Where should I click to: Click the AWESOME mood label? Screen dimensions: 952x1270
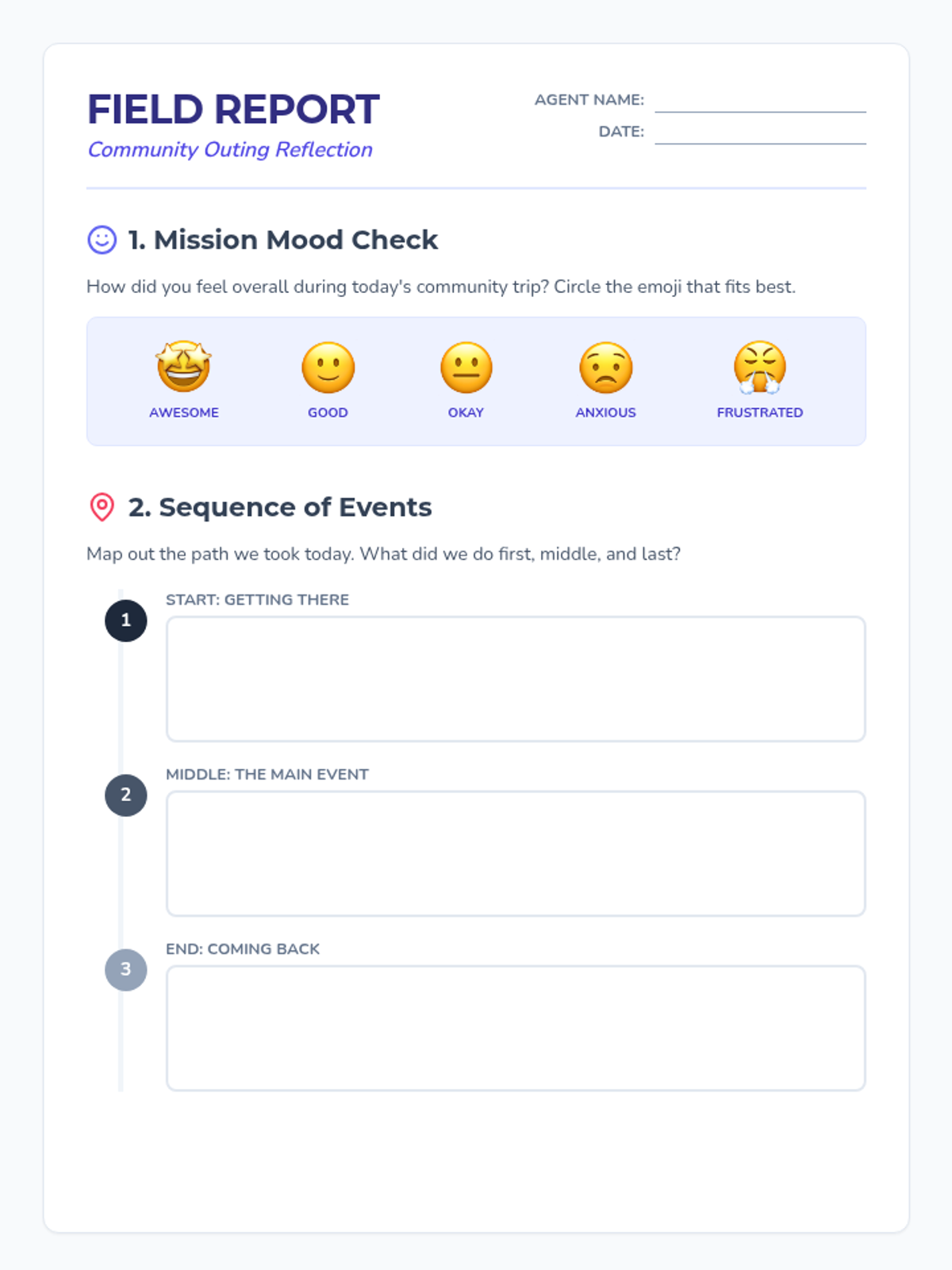tap(183, 412)
